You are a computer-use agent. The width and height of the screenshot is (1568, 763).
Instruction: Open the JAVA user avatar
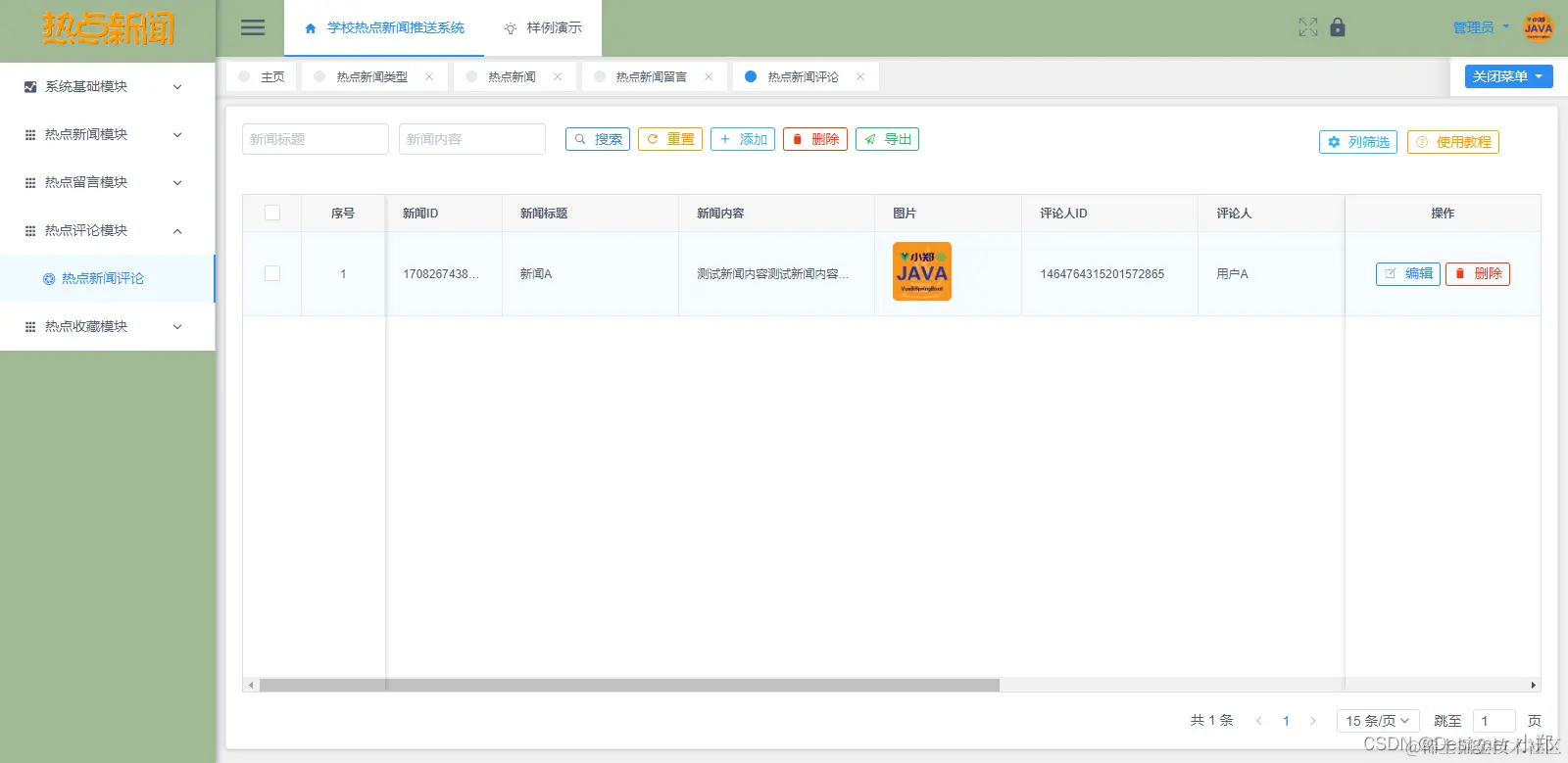1539,27
